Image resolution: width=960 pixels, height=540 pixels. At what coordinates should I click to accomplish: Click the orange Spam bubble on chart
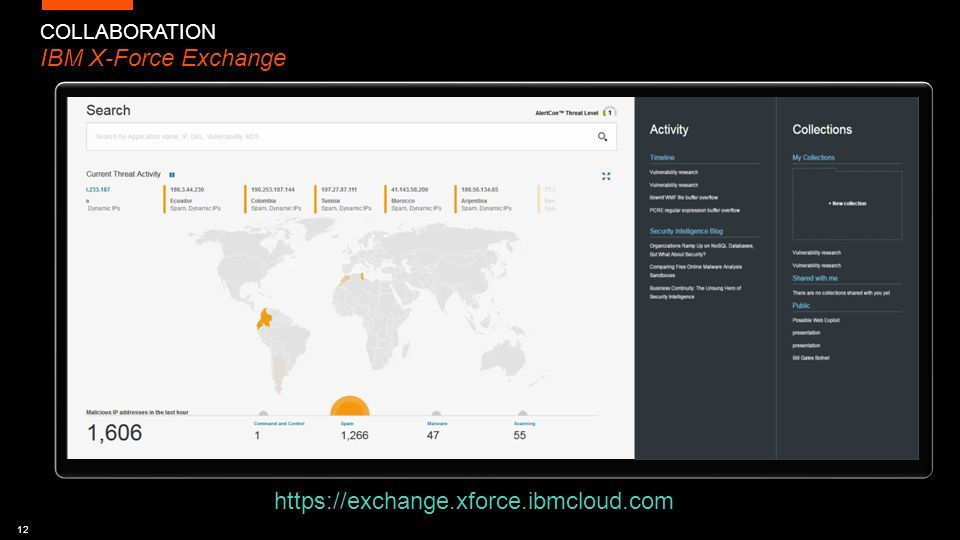click(x=350, y=406)
